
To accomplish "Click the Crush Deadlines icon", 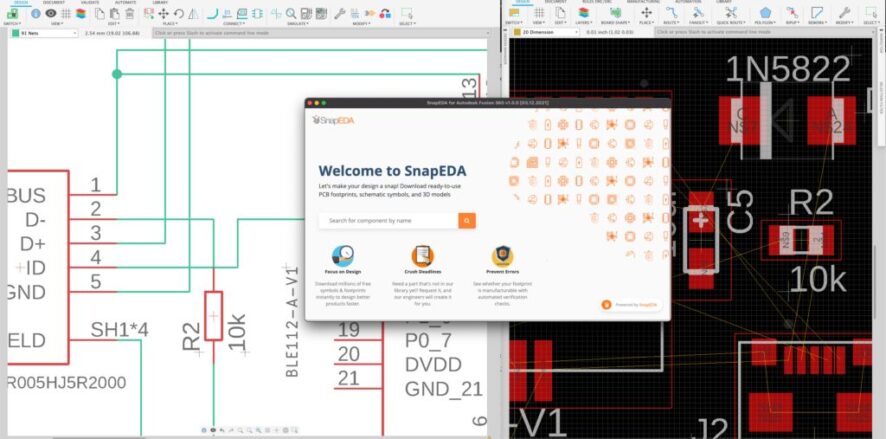I will (x=423, y=256).
